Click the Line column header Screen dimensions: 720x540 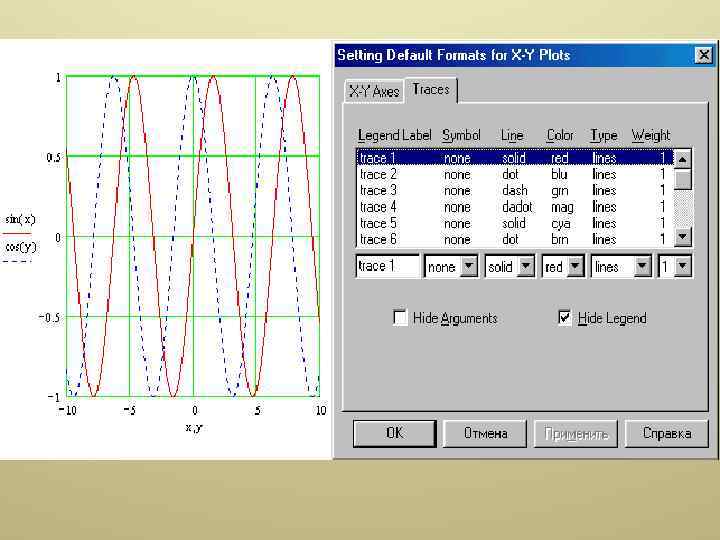click(x=512, y=135)
